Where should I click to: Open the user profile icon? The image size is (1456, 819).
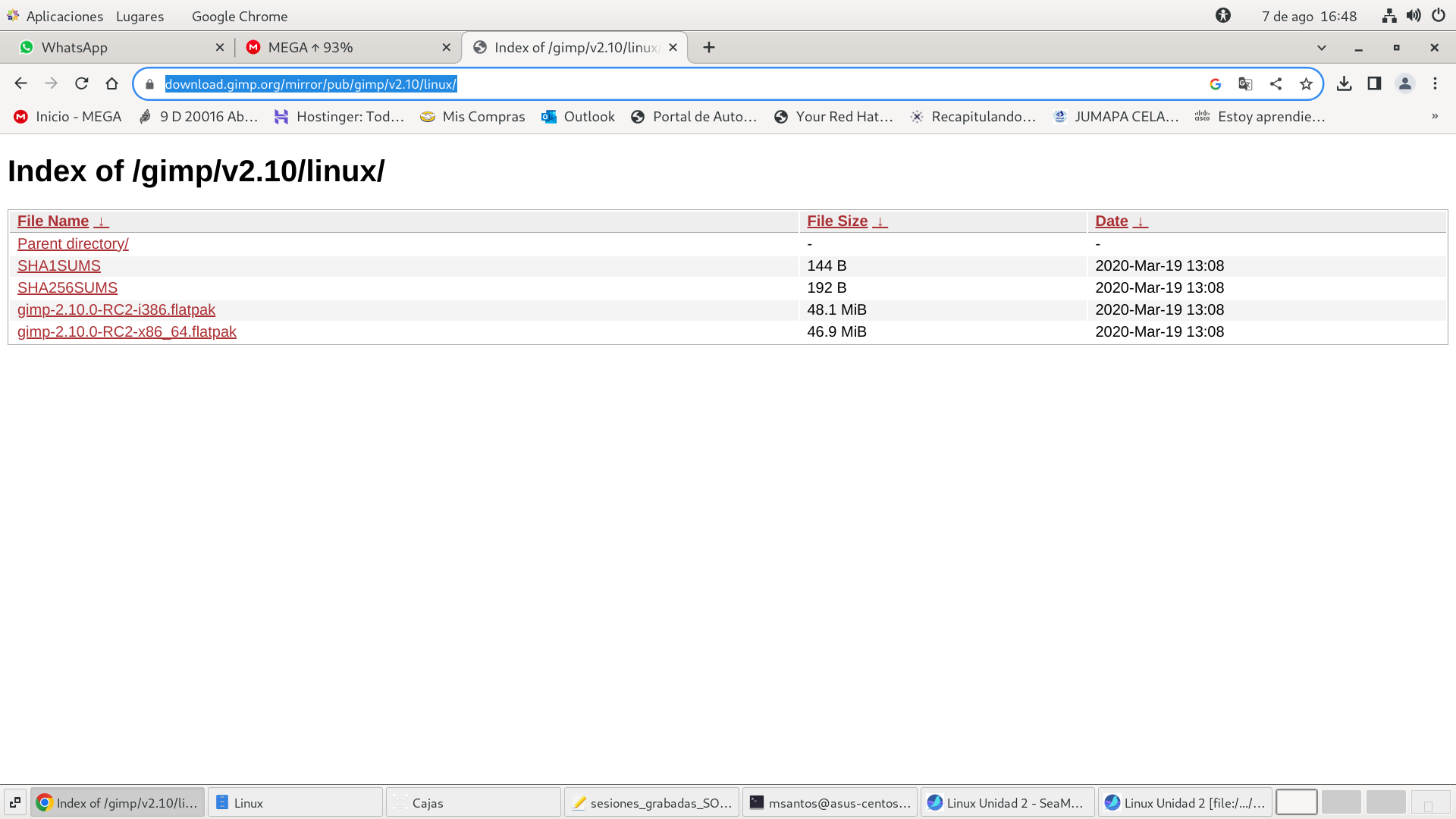1404,83
